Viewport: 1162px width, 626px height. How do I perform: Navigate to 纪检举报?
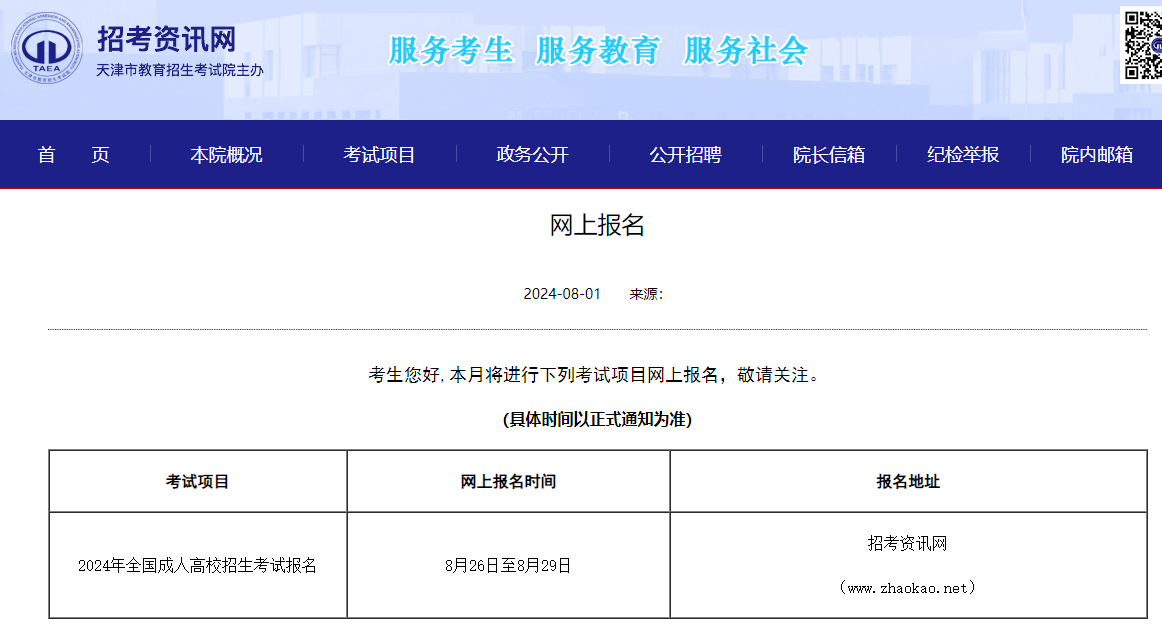[962, 155]
